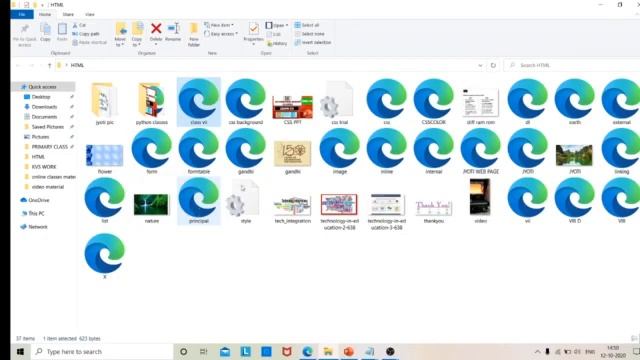
Task: Click HTML in the address bar
Action: (77, 65)
